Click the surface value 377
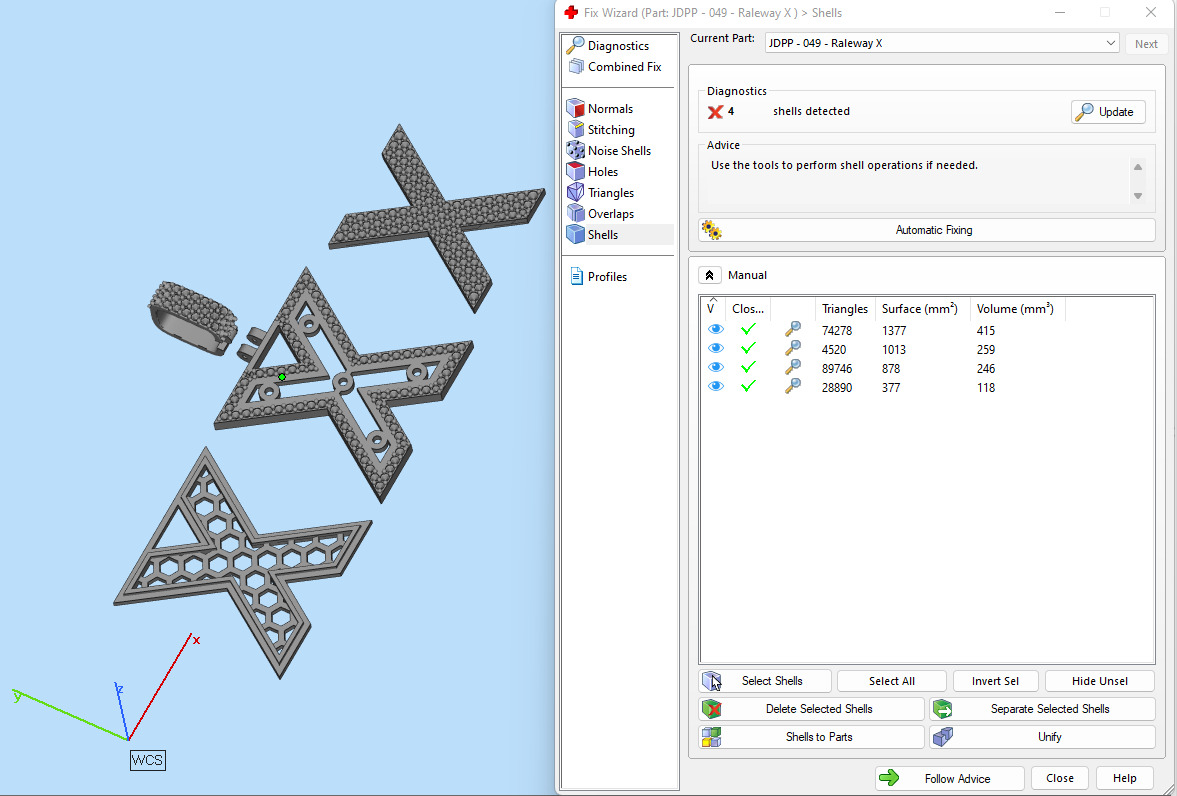Image resolution: width=1177 pixels, height=796 pixels. [891, 387]
